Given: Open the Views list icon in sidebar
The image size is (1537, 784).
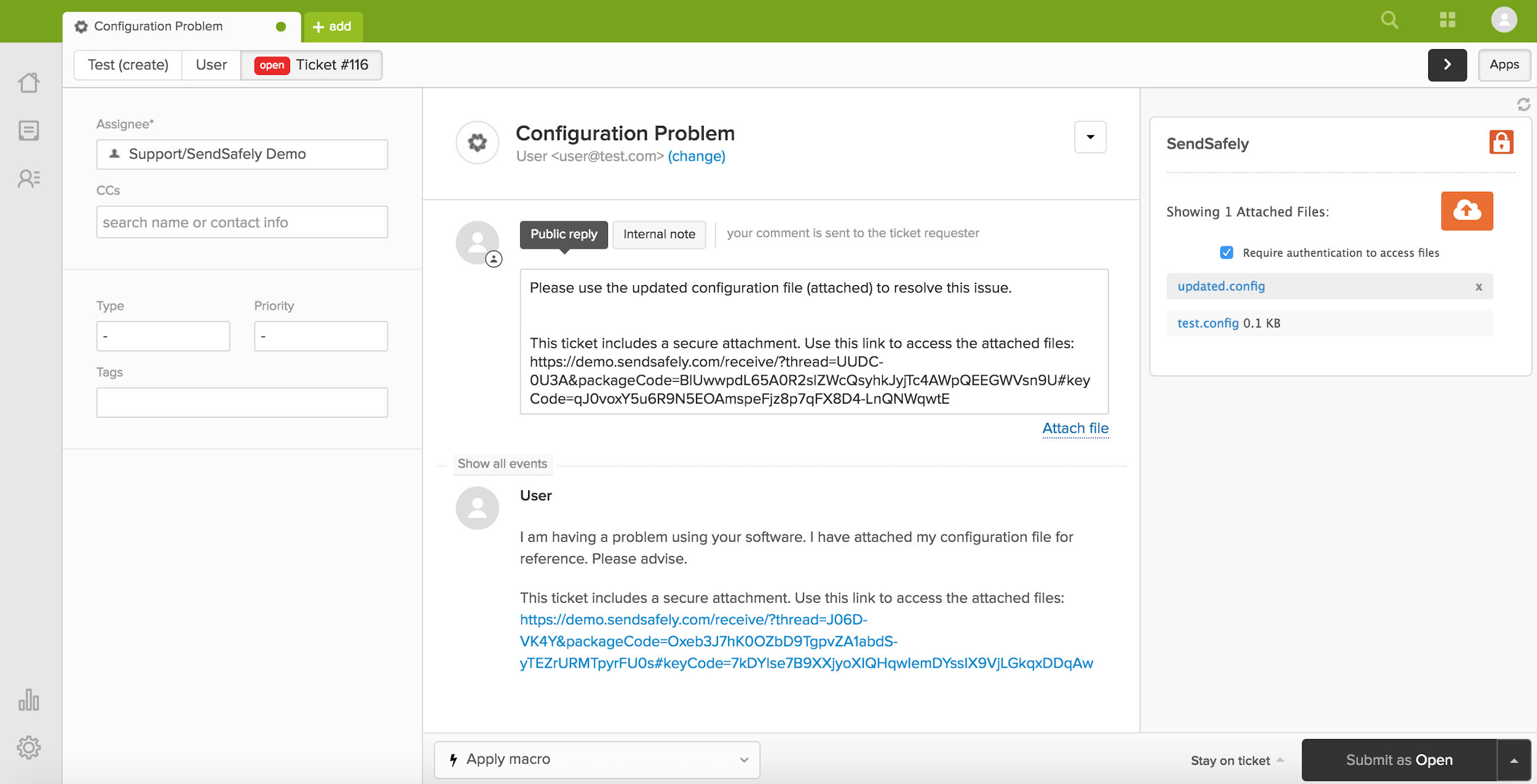Looking at the screenshot, I should (29, 130).
